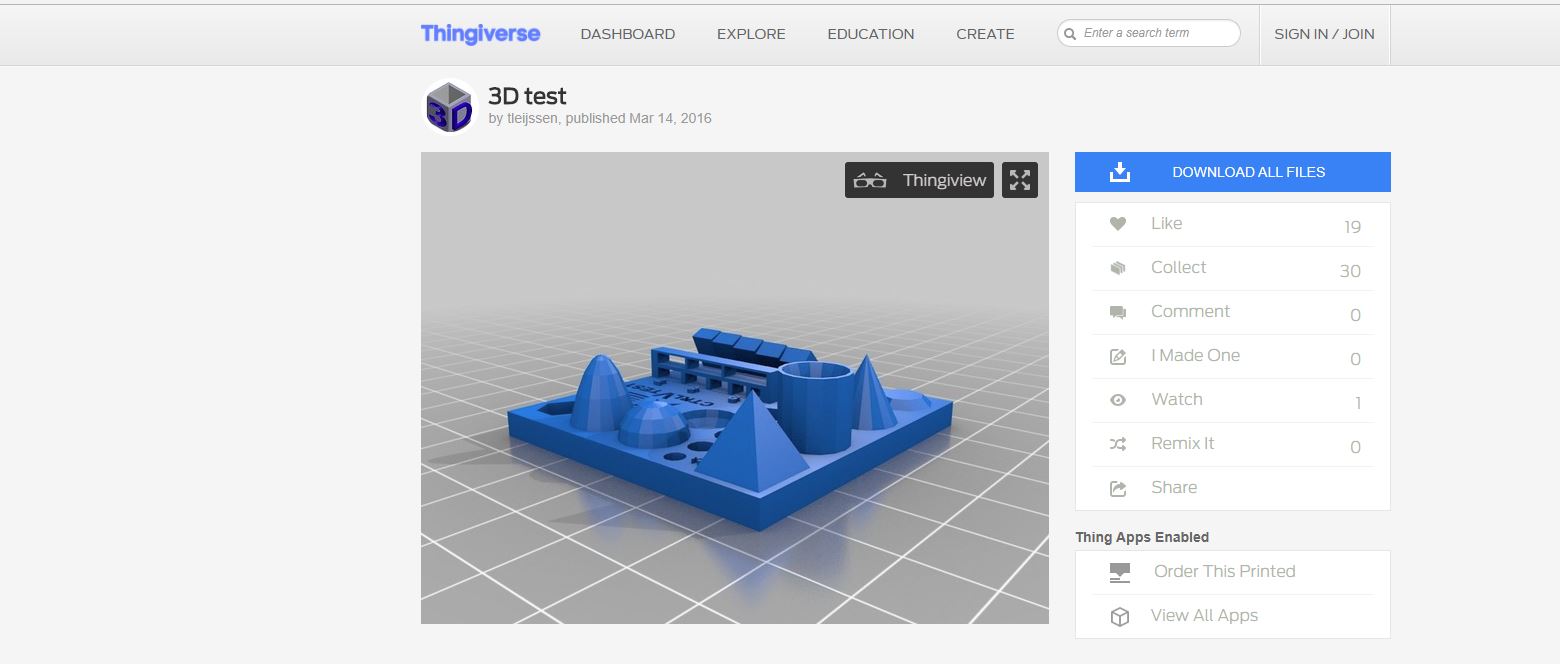
Task: Collect this thing
Action: (1233, 268)
